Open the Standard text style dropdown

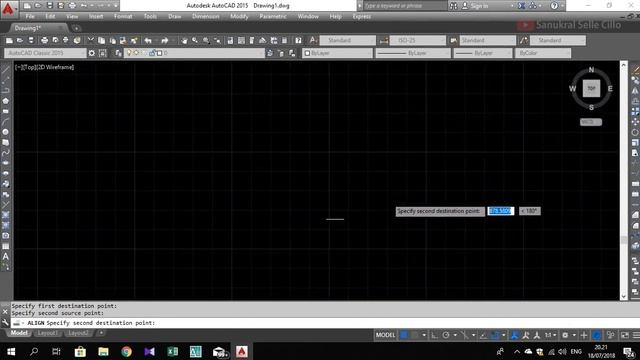click(x=347, y=40)
